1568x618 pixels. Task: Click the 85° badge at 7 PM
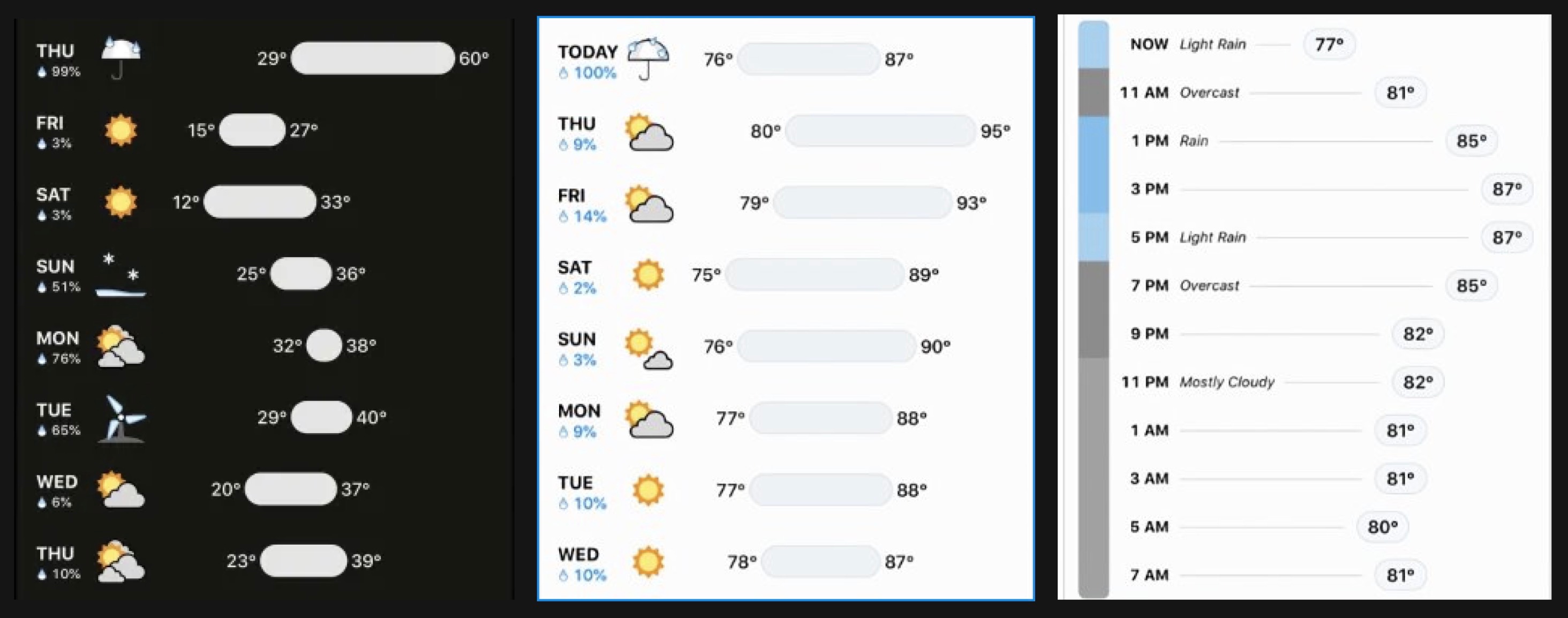[1471, 285]
